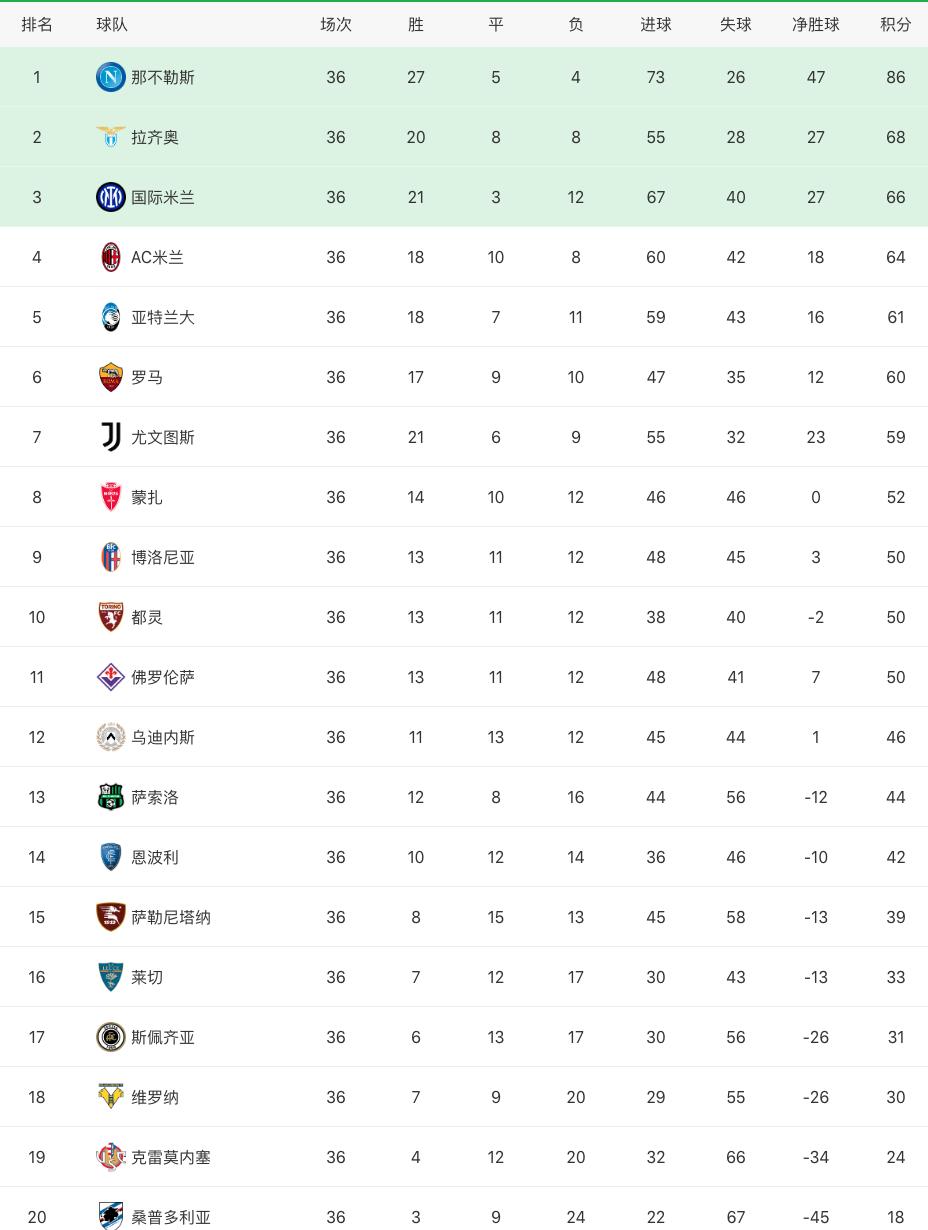The image size is (928, 1230).
Task: Click the 进球 column header
Action: pyautogui.click(x=655, y=24)
